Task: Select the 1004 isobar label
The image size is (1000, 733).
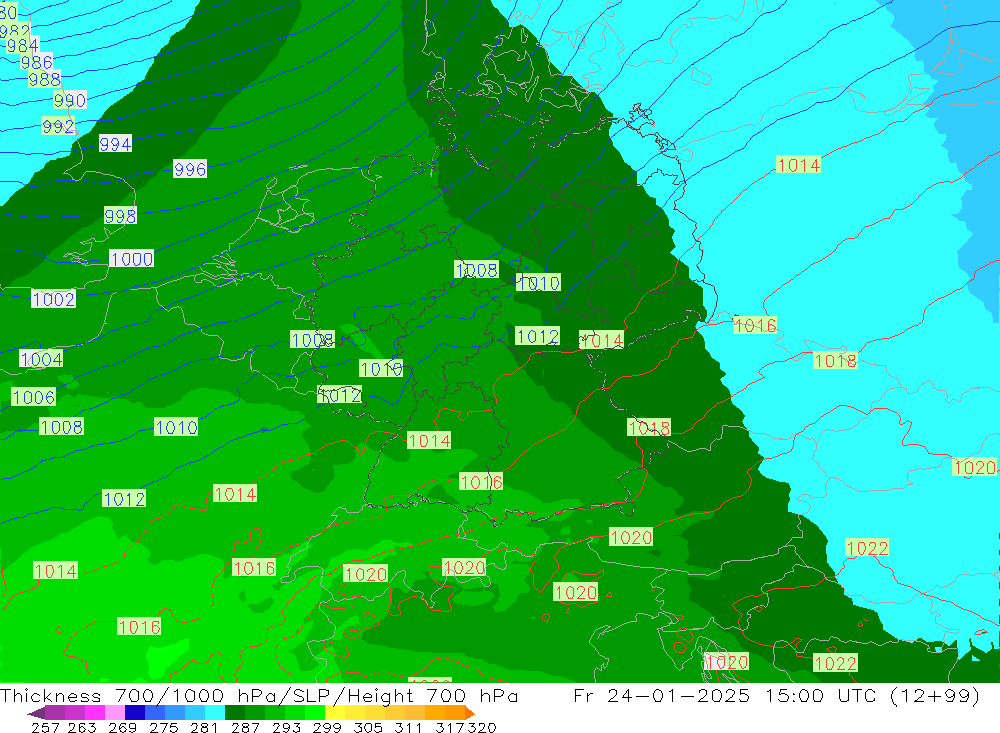Action: [x=41, y=359]
